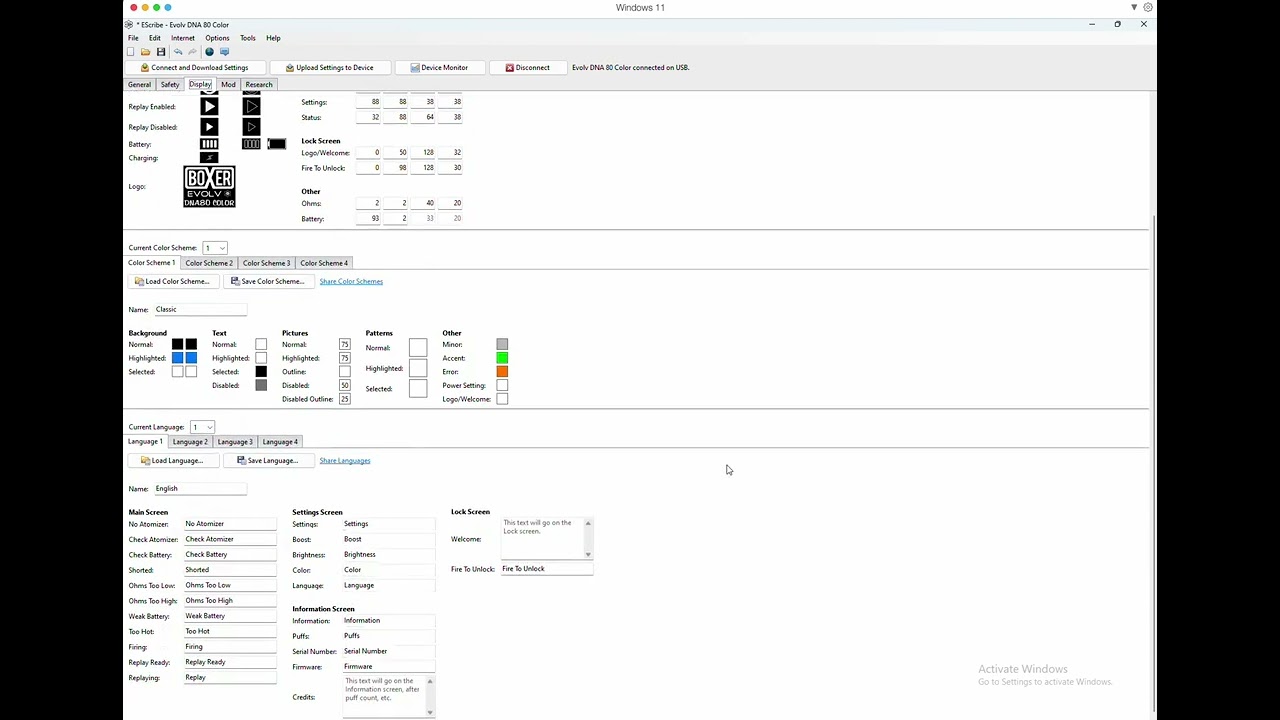The image size is (1280, 720).
Task: Open Current Color Scheme dropdown
Action: (215, 248)
